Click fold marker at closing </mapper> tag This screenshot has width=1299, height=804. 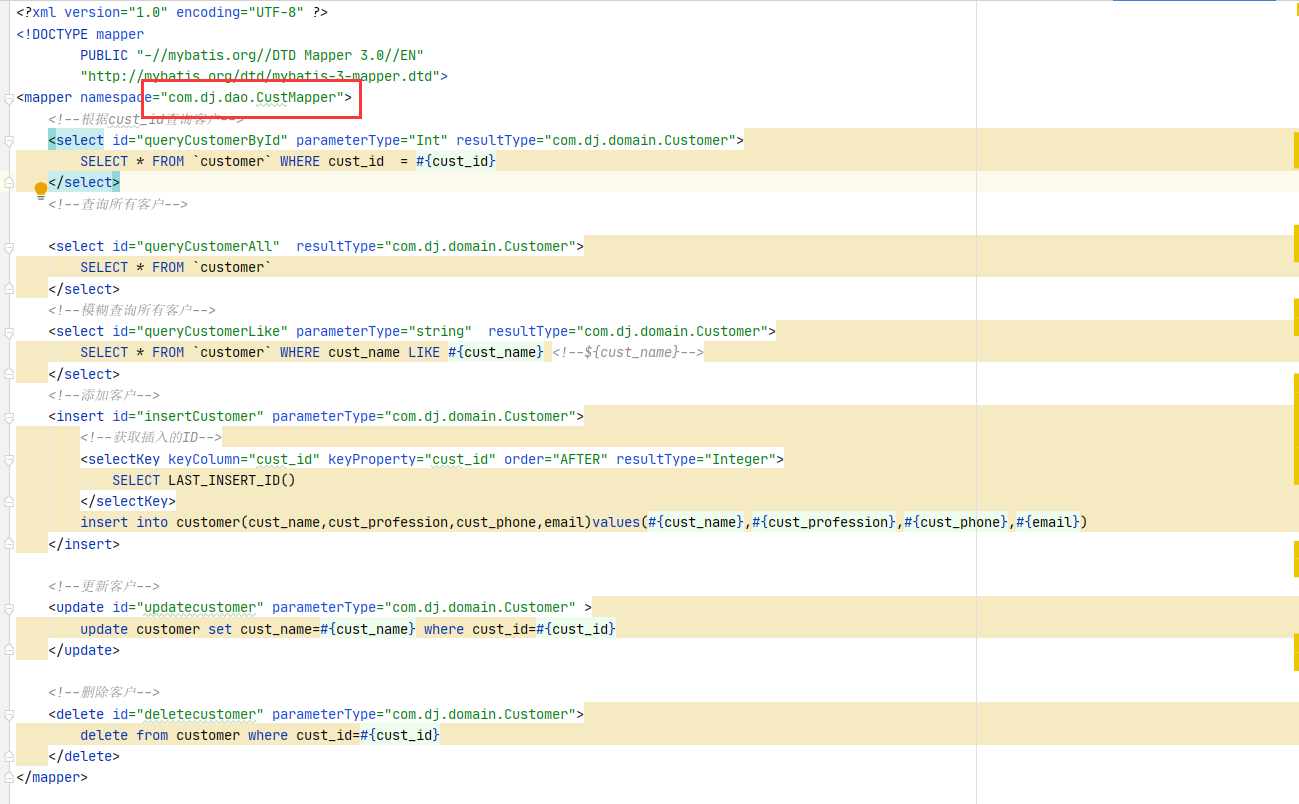[x=8, y=777]
